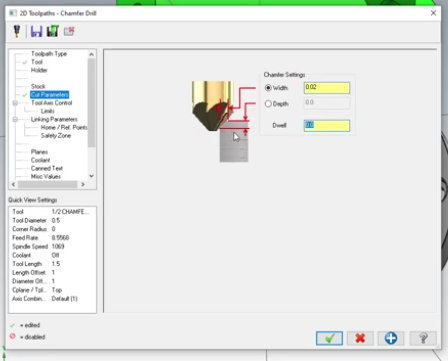Collapse the Tool Axis Control tree node
448x361 pixels.
click(x=15, y=103)
